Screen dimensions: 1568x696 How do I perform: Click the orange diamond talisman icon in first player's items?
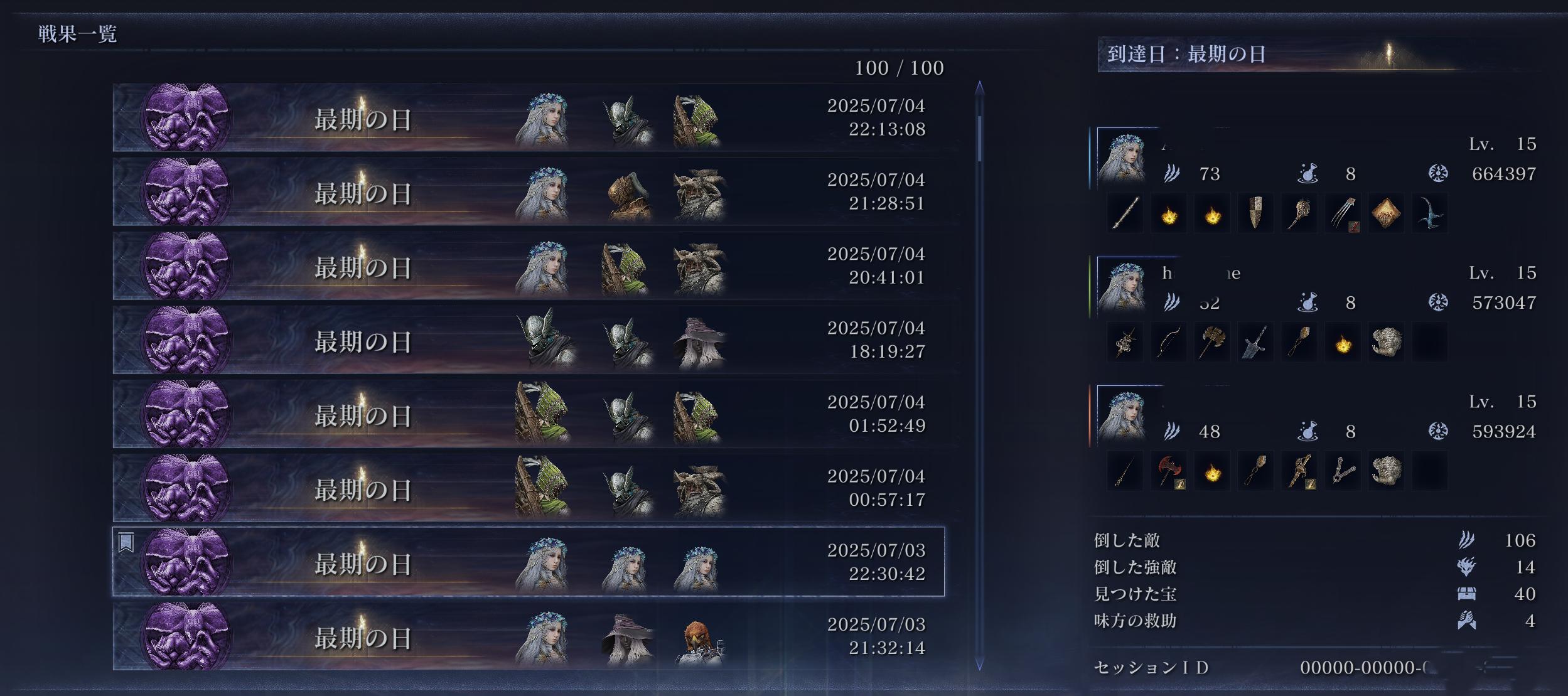pos(1386,213)
